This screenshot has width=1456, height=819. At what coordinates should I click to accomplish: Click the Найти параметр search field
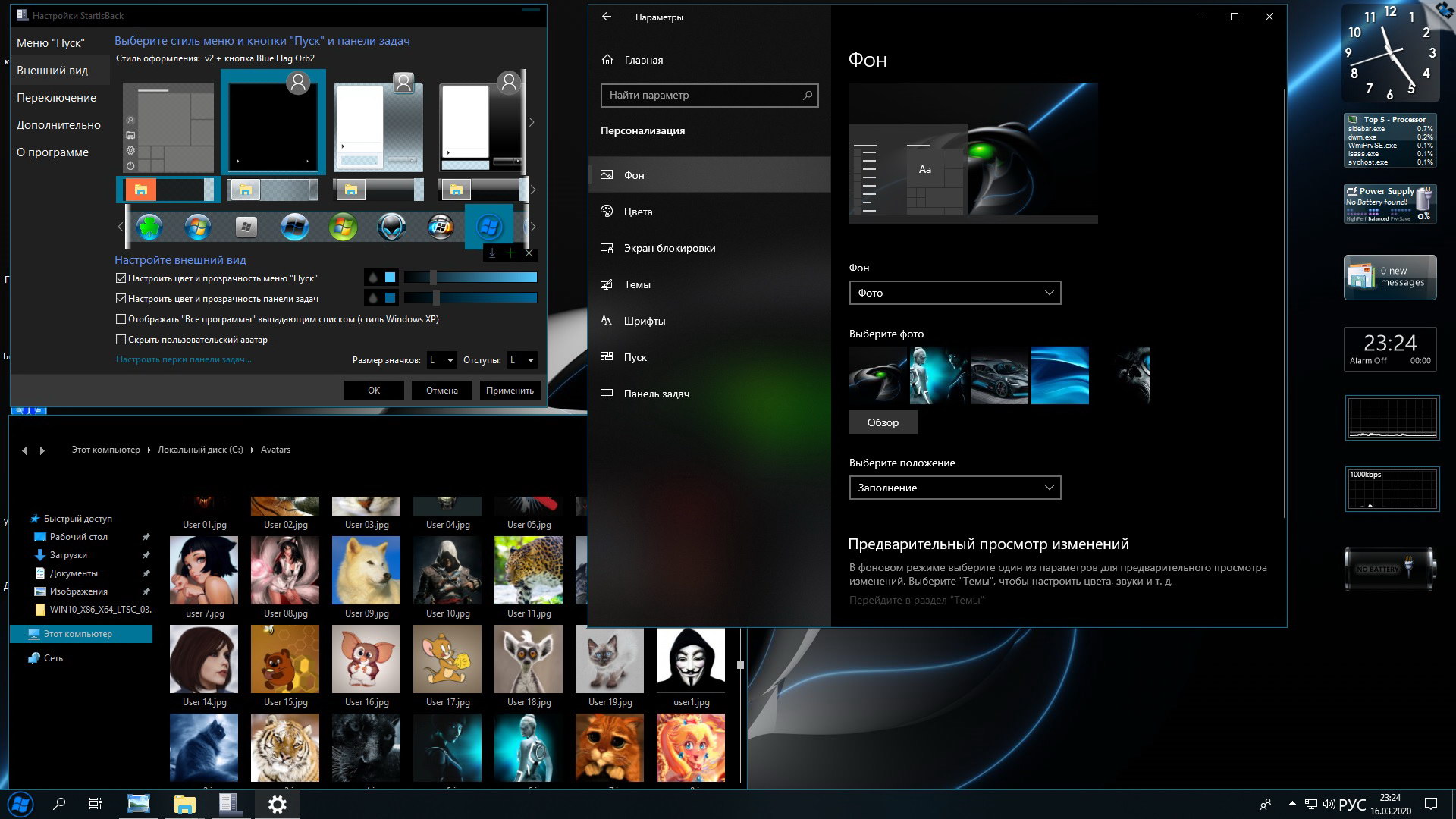(x=709, y=96)
